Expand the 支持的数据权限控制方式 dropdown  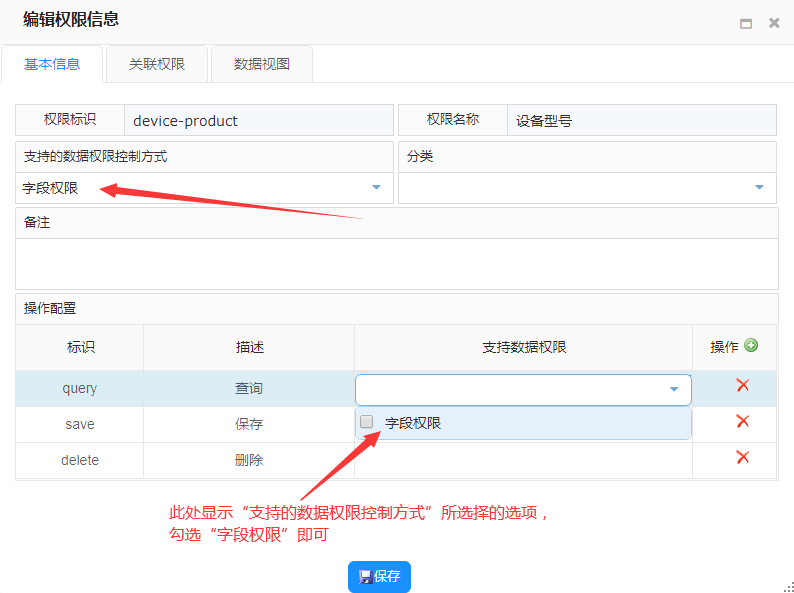tap(376, 187)
